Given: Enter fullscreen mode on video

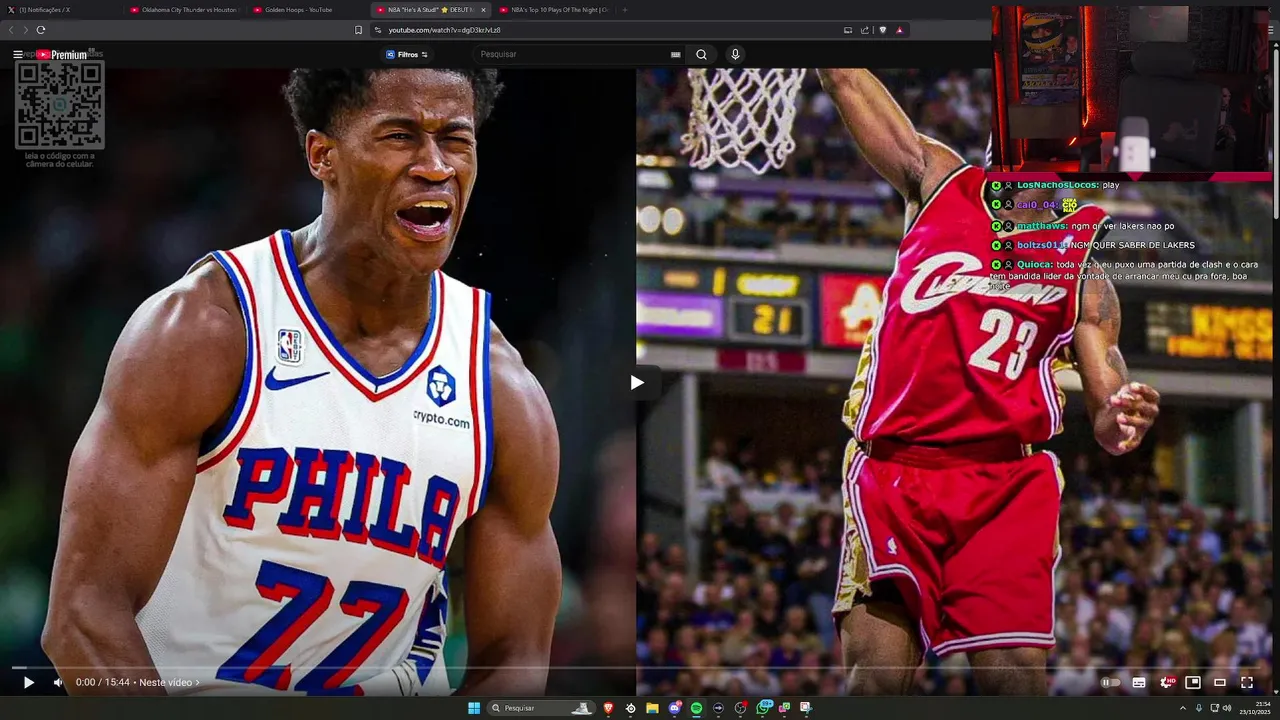Looking at the screenshot, I should (1247, 682).
